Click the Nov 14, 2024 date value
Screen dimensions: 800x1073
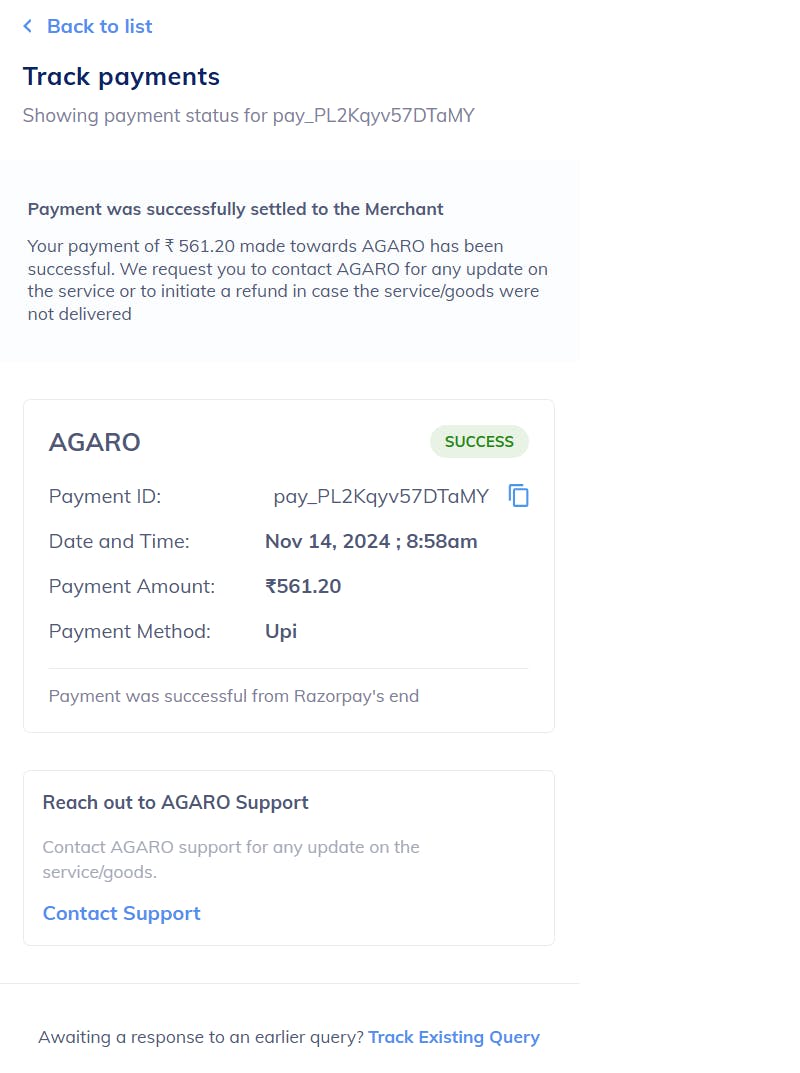click(x=371, y=541)
